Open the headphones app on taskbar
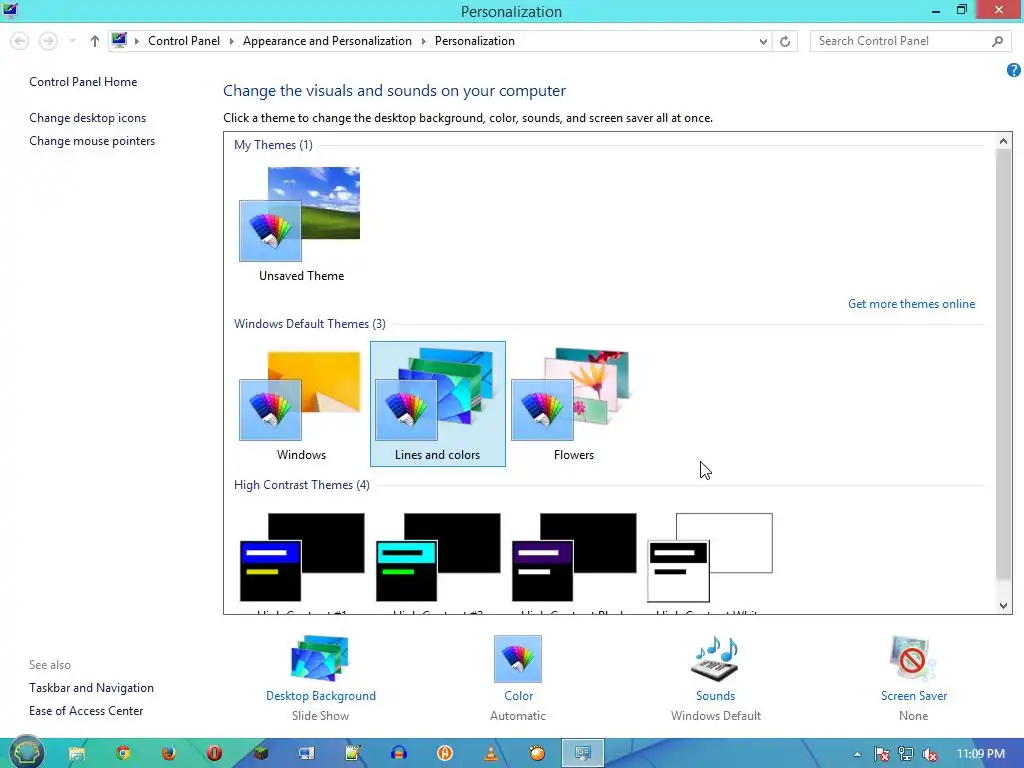 [399, 754]
